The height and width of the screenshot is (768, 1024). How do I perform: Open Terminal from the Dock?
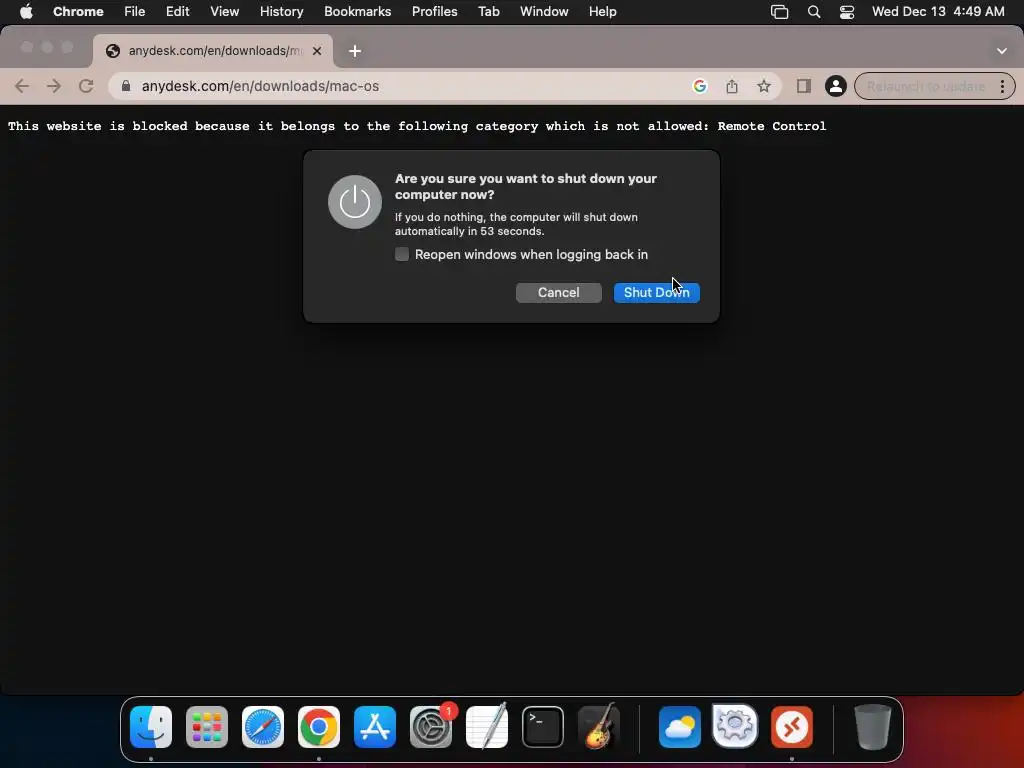pos(543,727)
